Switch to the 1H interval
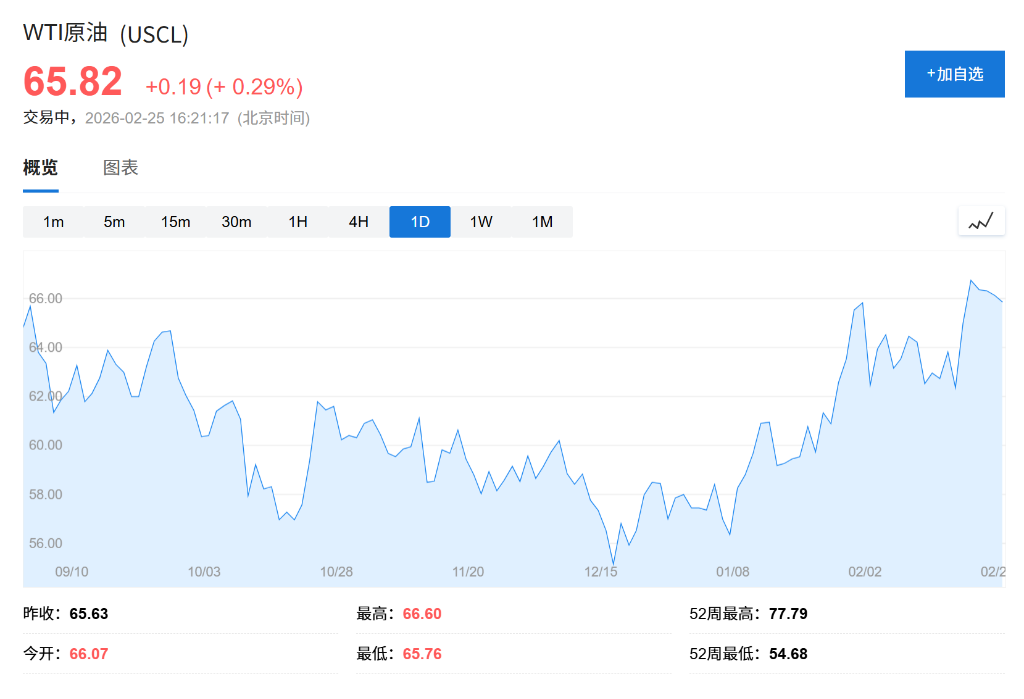 point(297,222)
